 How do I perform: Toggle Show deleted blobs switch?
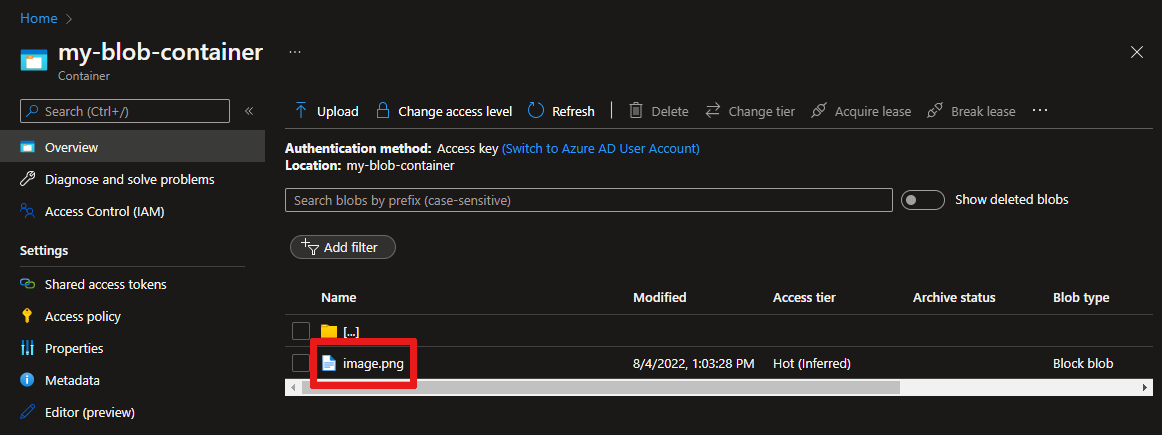922,200
